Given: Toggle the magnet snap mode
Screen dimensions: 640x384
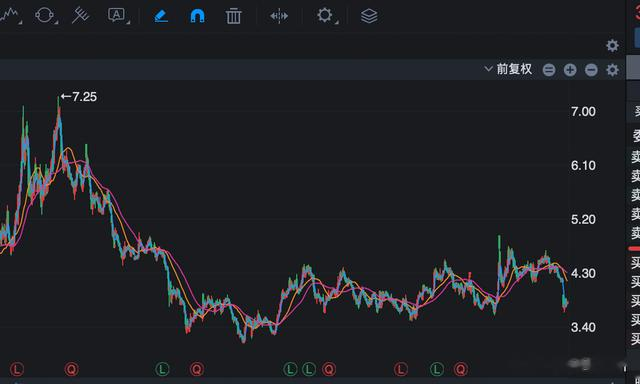Looking at the screenshot, I should (198, 16).
